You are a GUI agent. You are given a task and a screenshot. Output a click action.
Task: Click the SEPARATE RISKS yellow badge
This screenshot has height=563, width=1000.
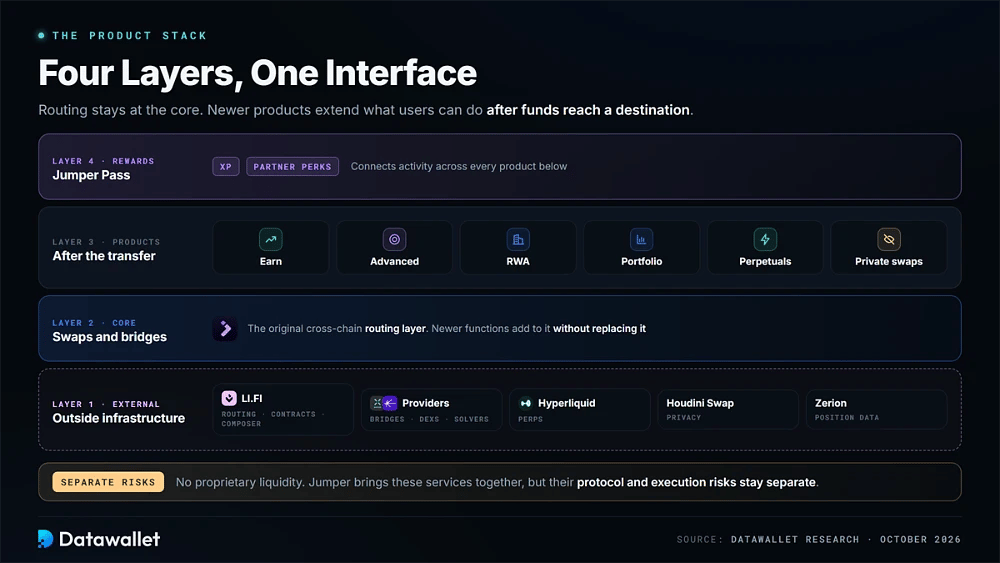pyautogui.click(x=108, y=482)
